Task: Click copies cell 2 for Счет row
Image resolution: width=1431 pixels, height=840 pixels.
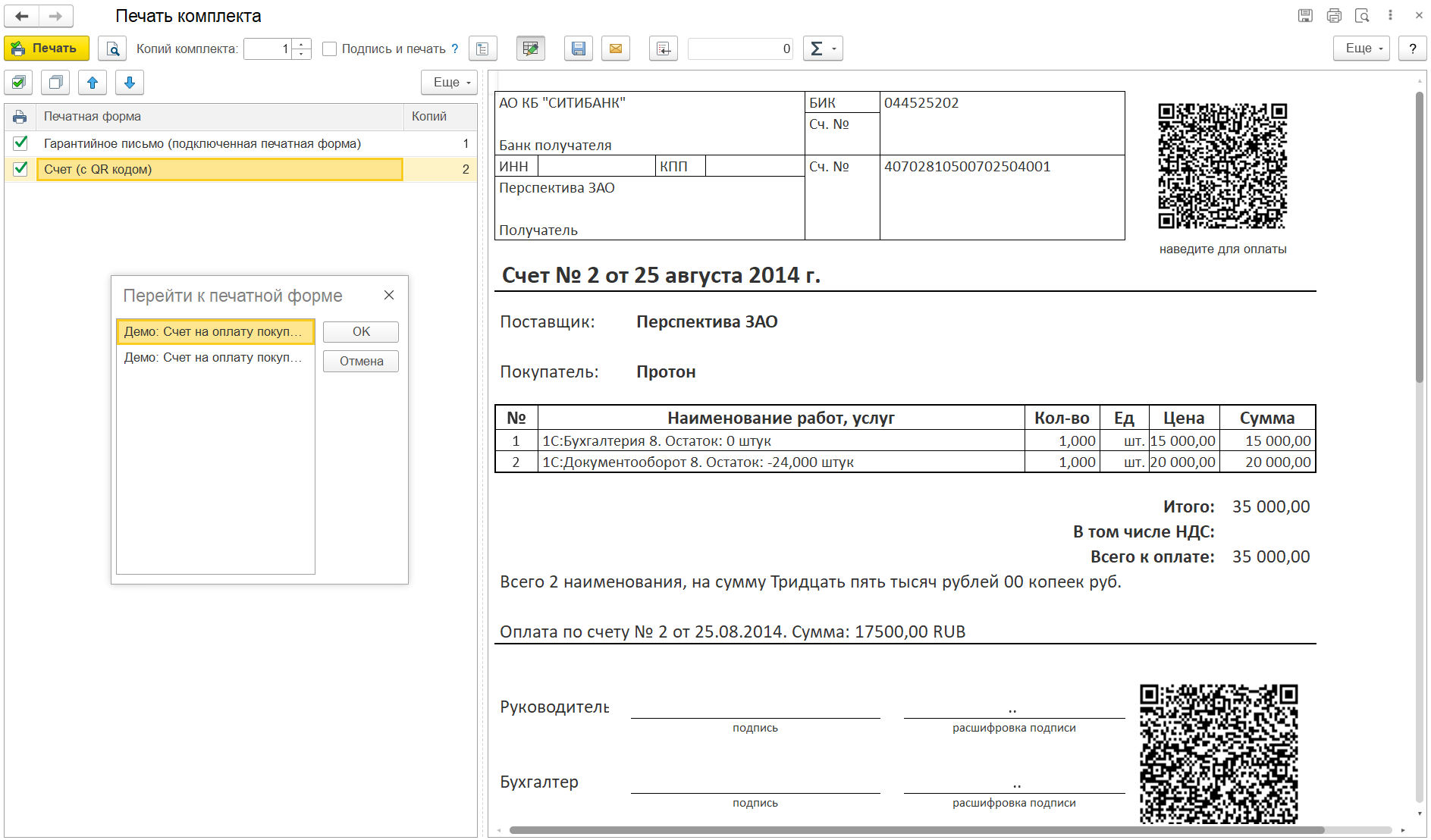Action: coord(441,169)
